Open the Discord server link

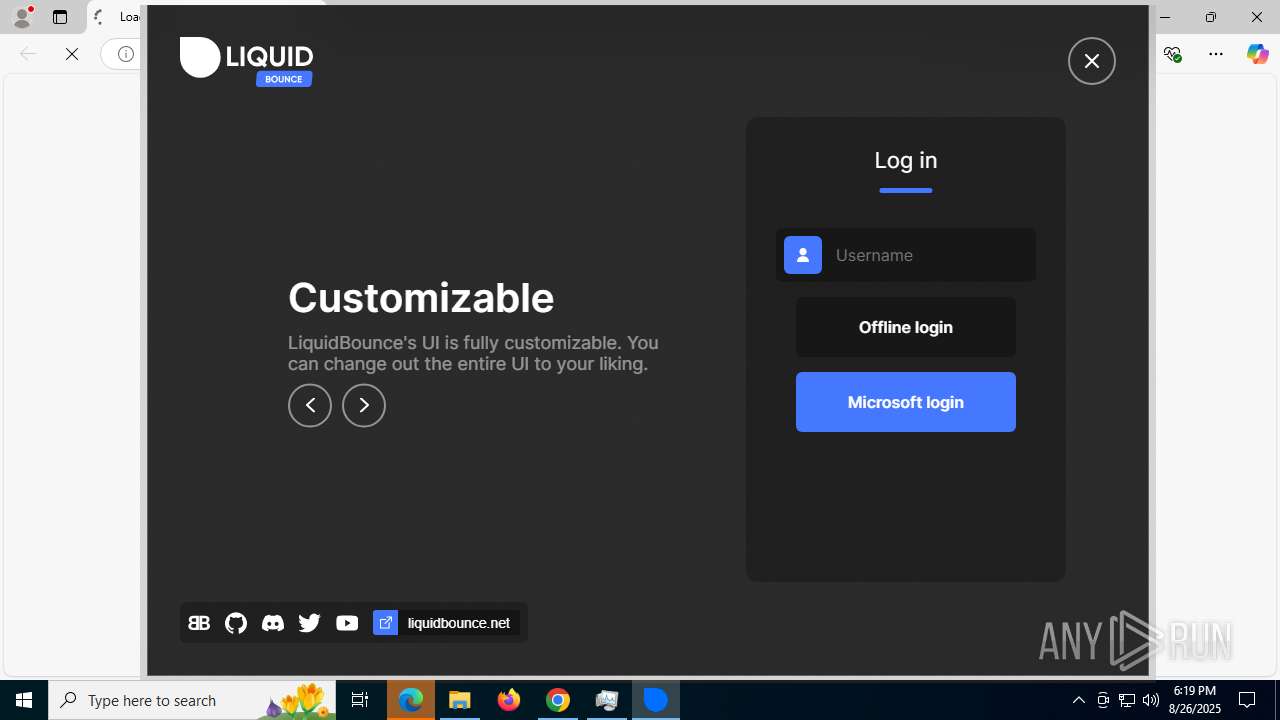272,623
